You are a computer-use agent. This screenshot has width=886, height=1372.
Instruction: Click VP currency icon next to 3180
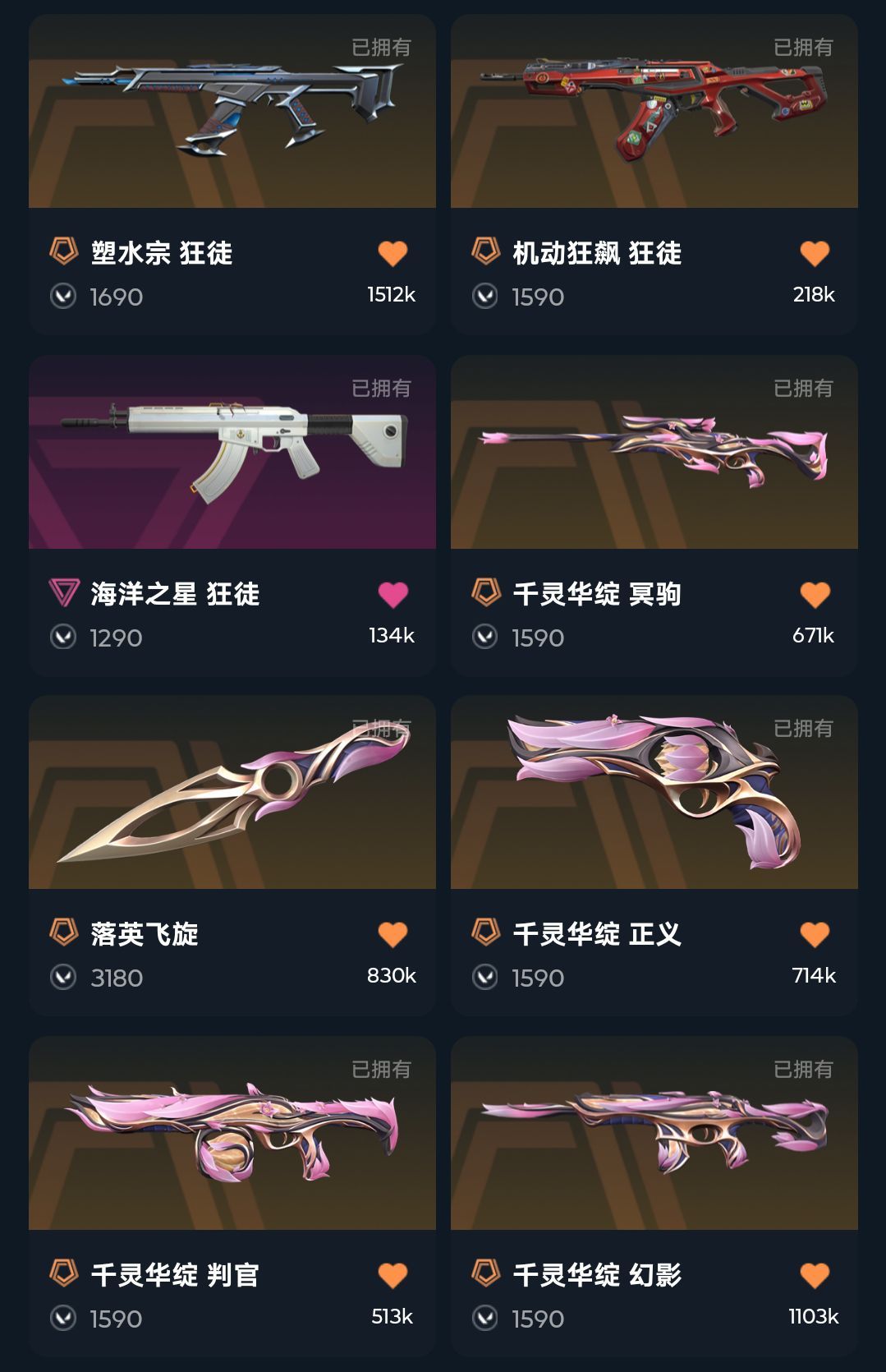tap(63, 977)
